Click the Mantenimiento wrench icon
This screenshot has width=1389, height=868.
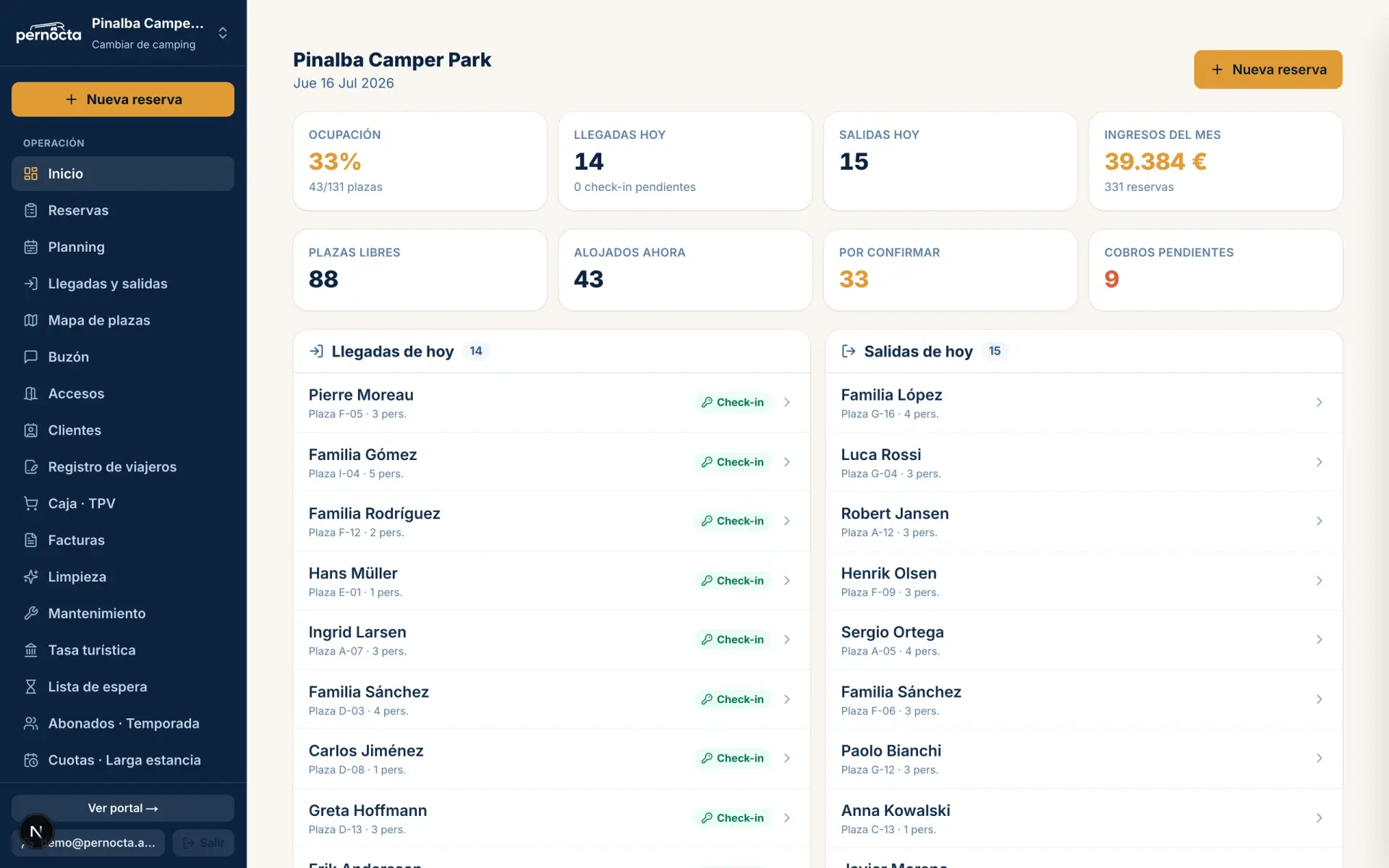pos(30,613)
